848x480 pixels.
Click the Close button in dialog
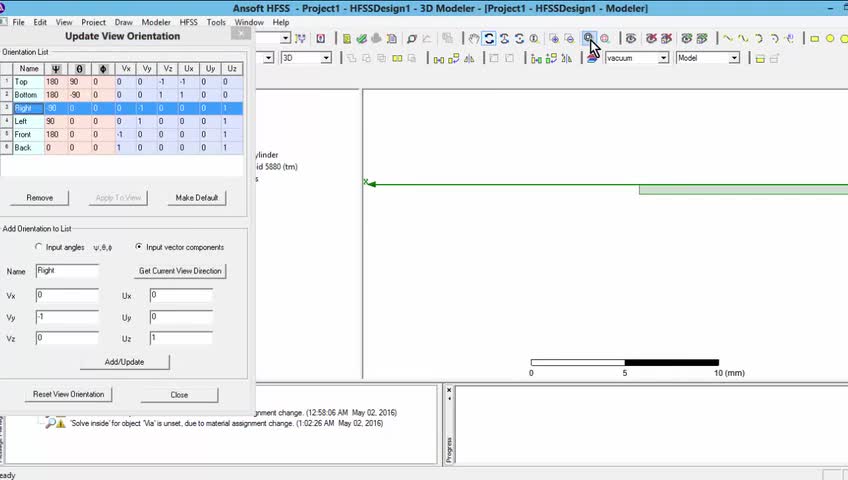(179, 395)
